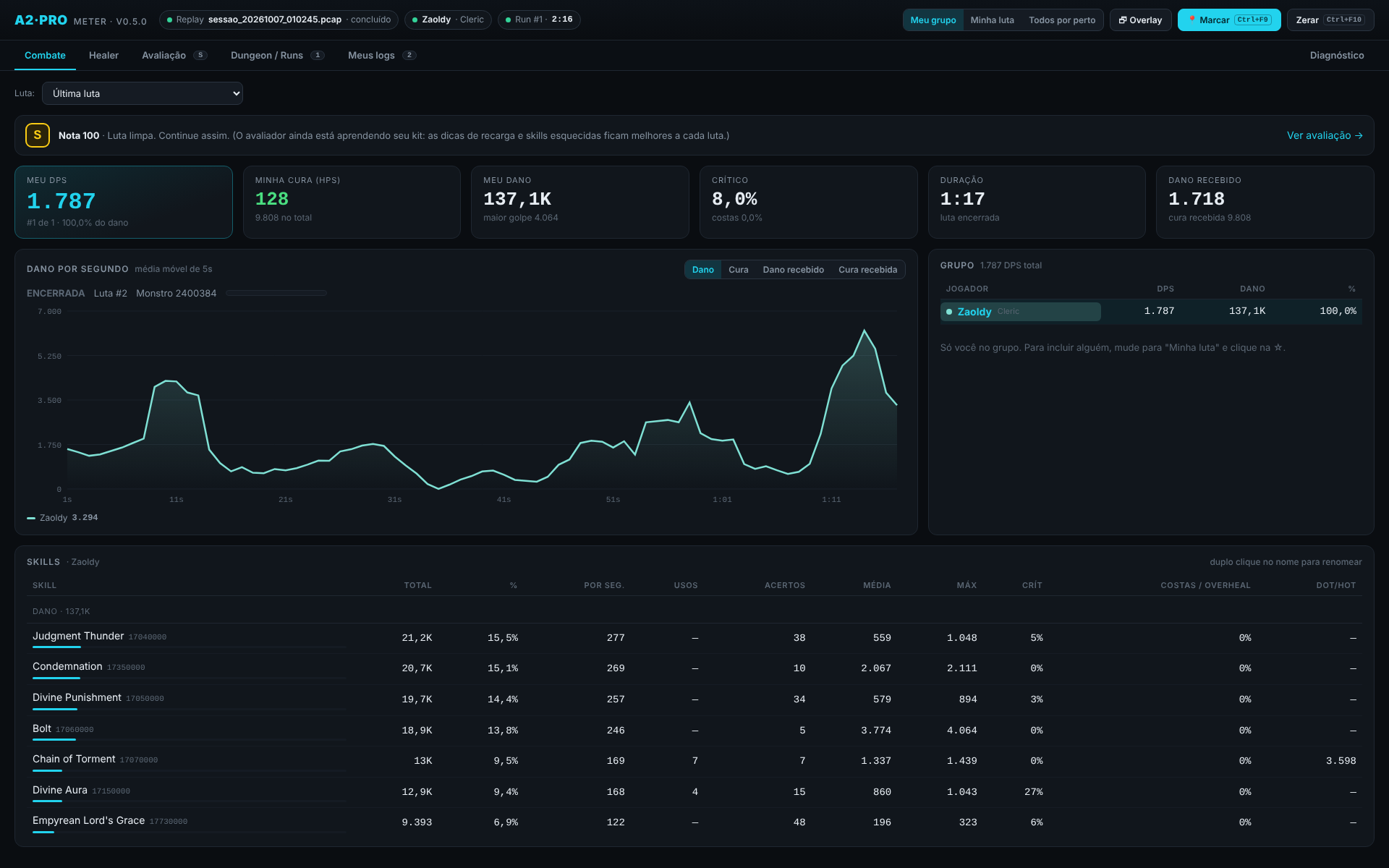1389x868 pixels.
Task: Show the Dano chart series
Action: tap(702, 270)
